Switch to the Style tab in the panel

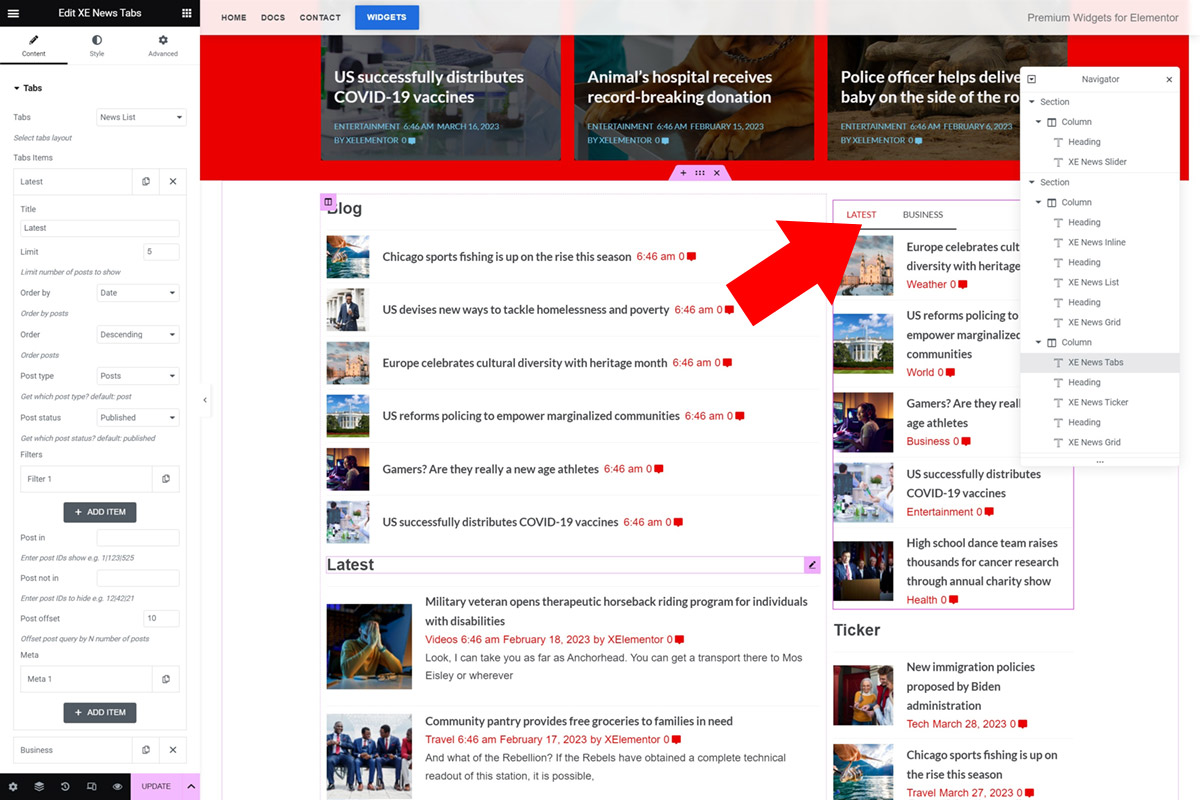(96, 44)
